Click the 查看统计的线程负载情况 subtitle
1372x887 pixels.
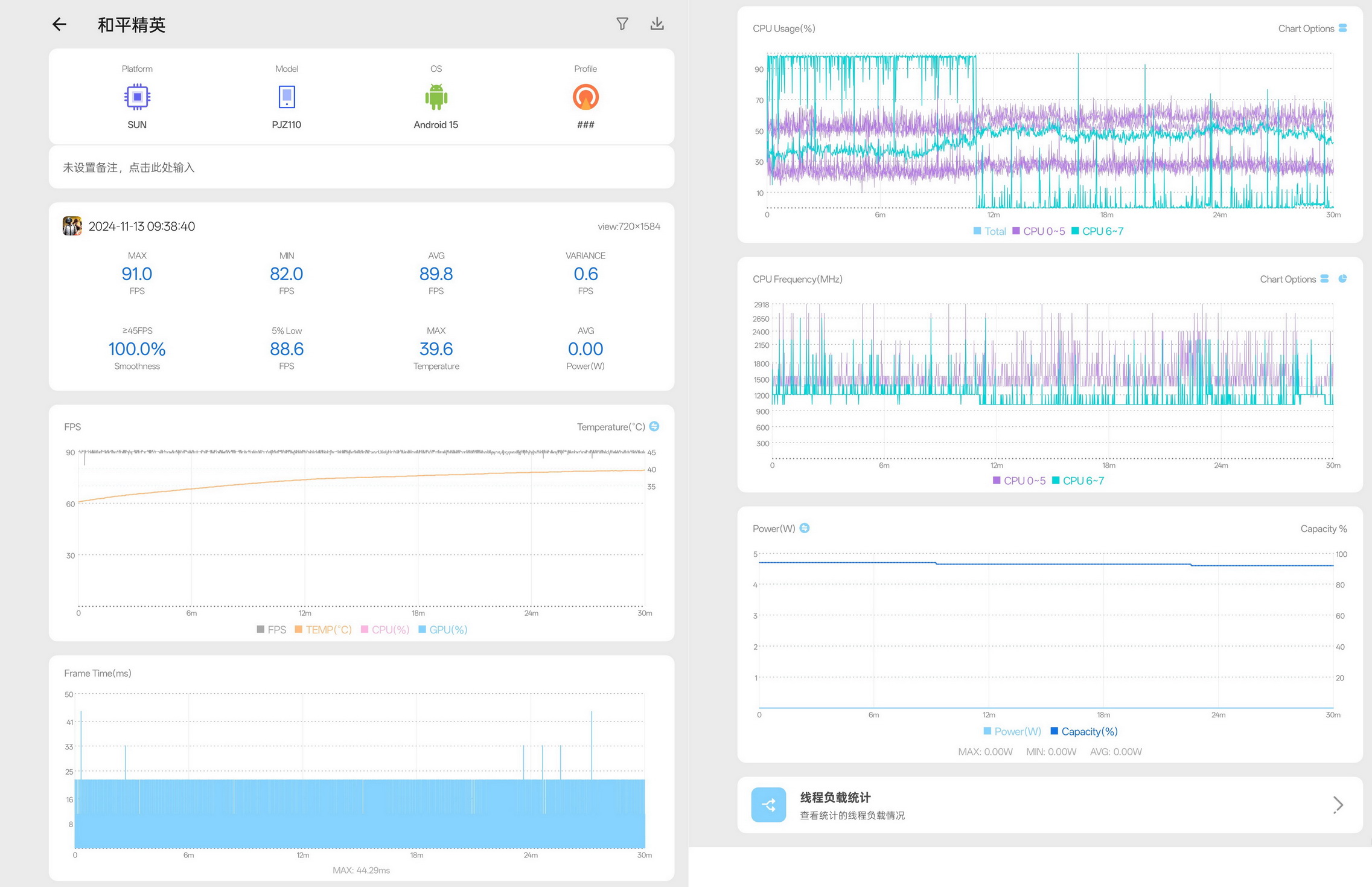(852, 816)
